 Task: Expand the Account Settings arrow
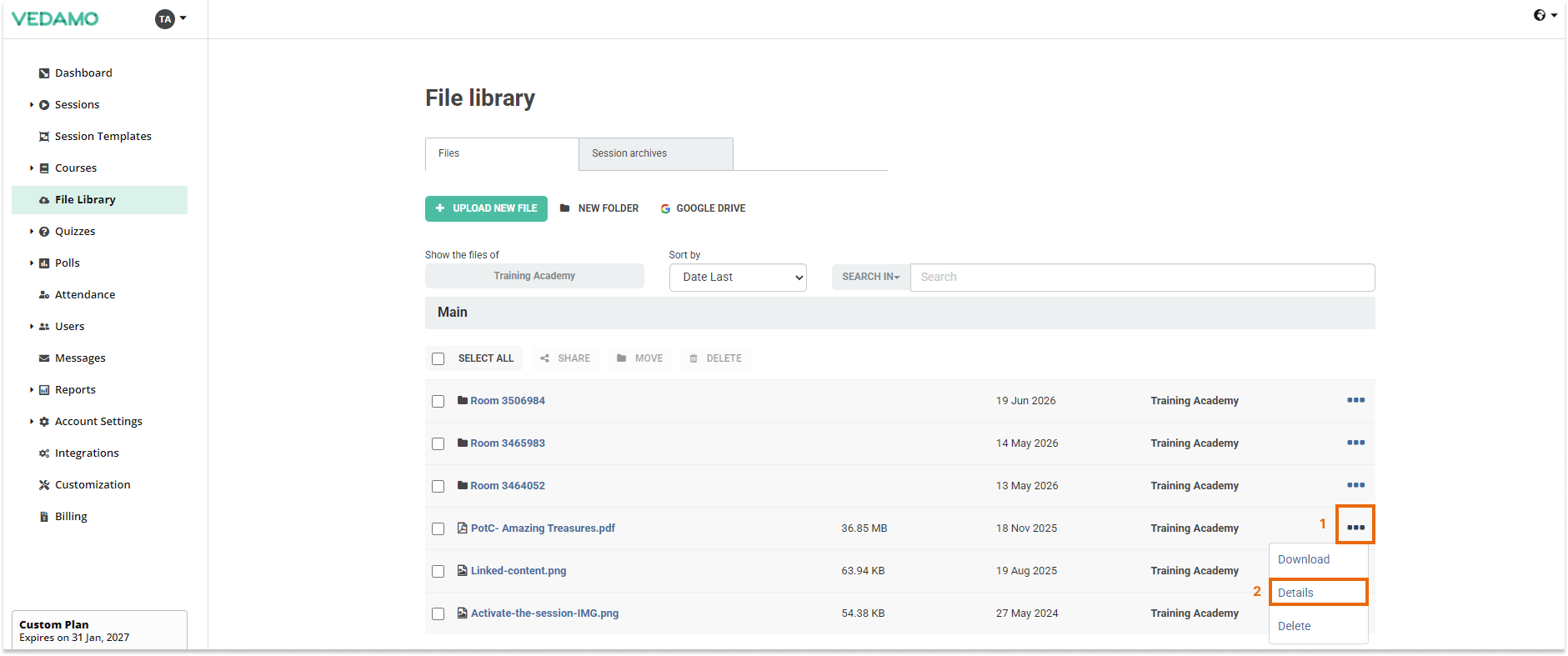(32, 422)
